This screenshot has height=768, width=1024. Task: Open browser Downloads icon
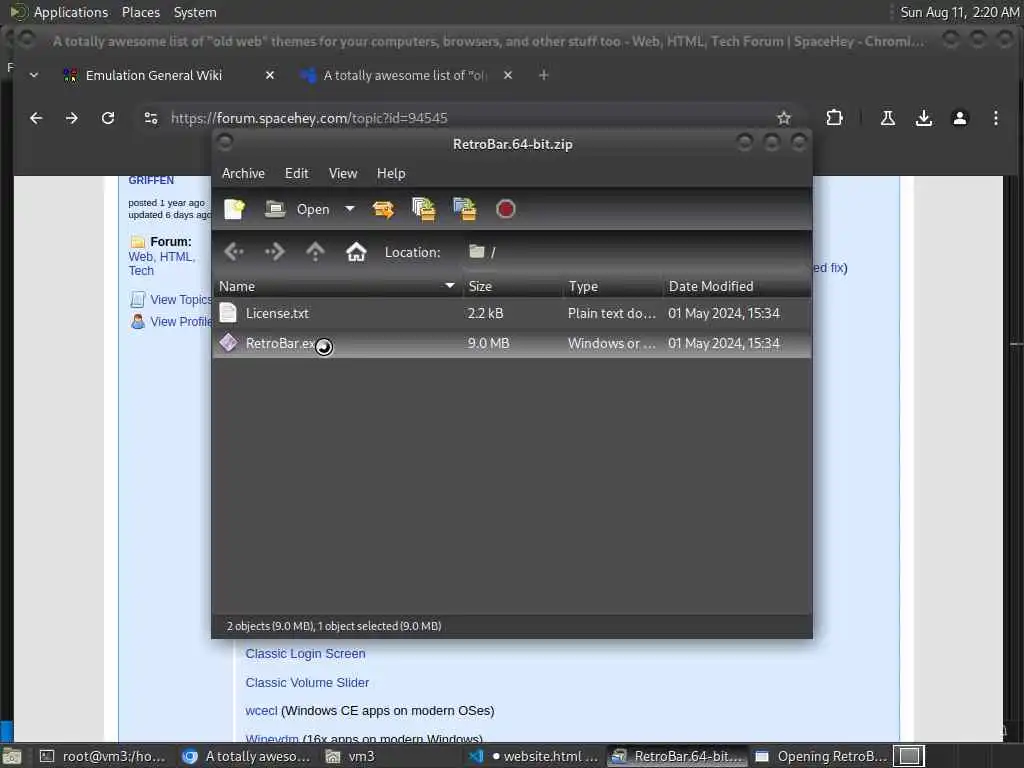[x=923, y=118]
